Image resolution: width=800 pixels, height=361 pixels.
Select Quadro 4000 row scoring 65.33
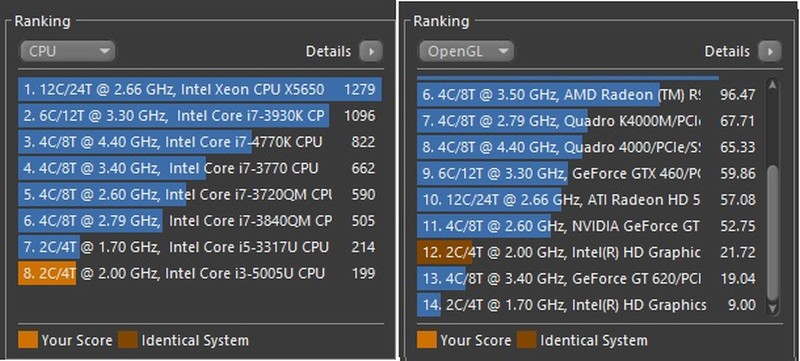pos(590,147)
